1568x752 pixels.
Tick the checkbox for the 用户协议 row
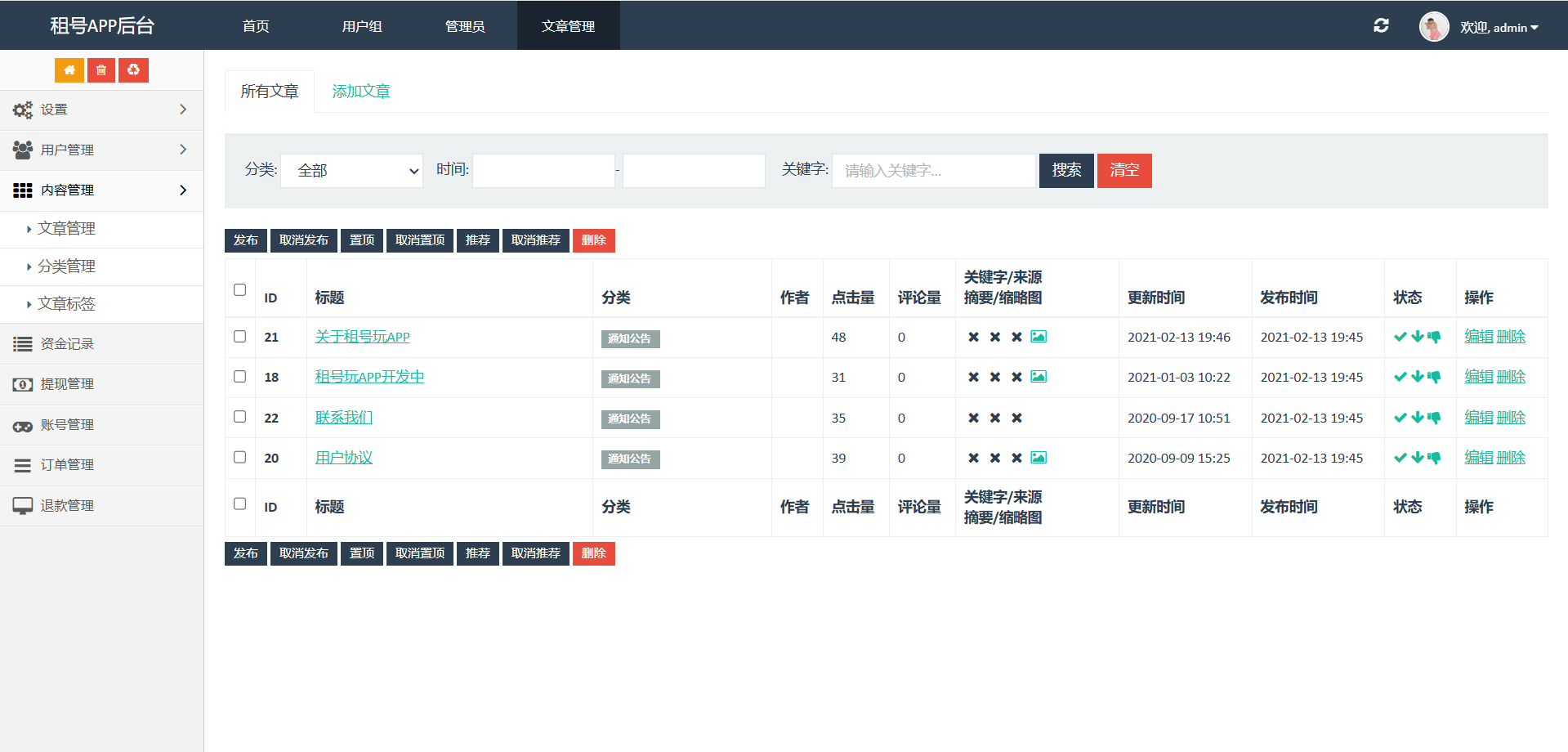tap(239, 457)
